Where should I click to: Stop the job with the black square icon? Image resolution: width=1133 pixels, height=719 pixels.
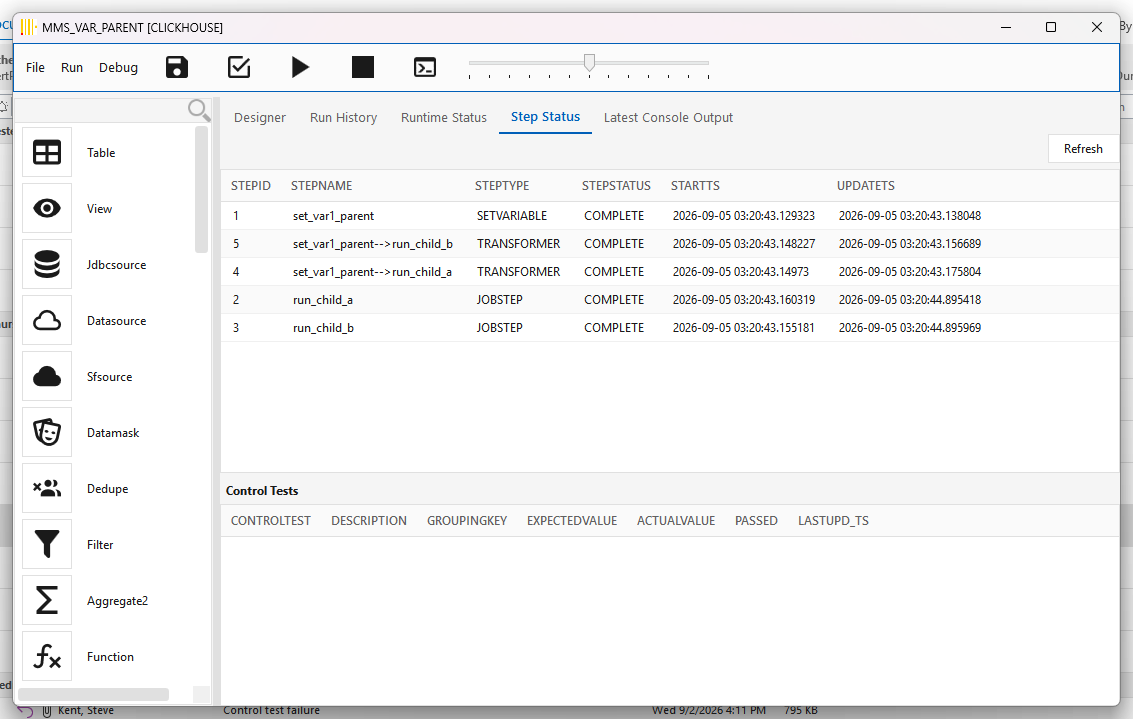(363, 67)
